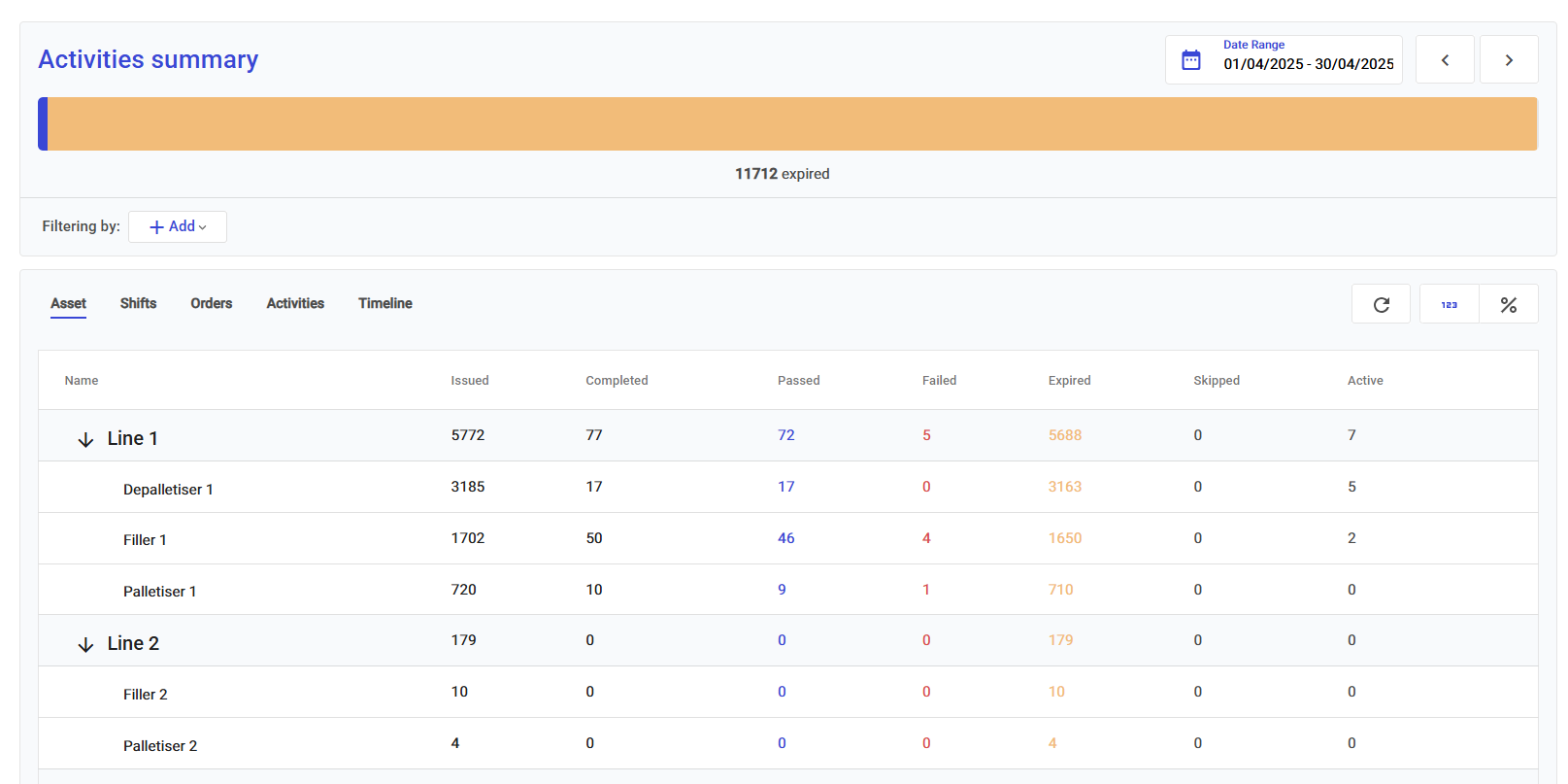
Task: Switch display to percentage values
Action: pos(1508,305)
